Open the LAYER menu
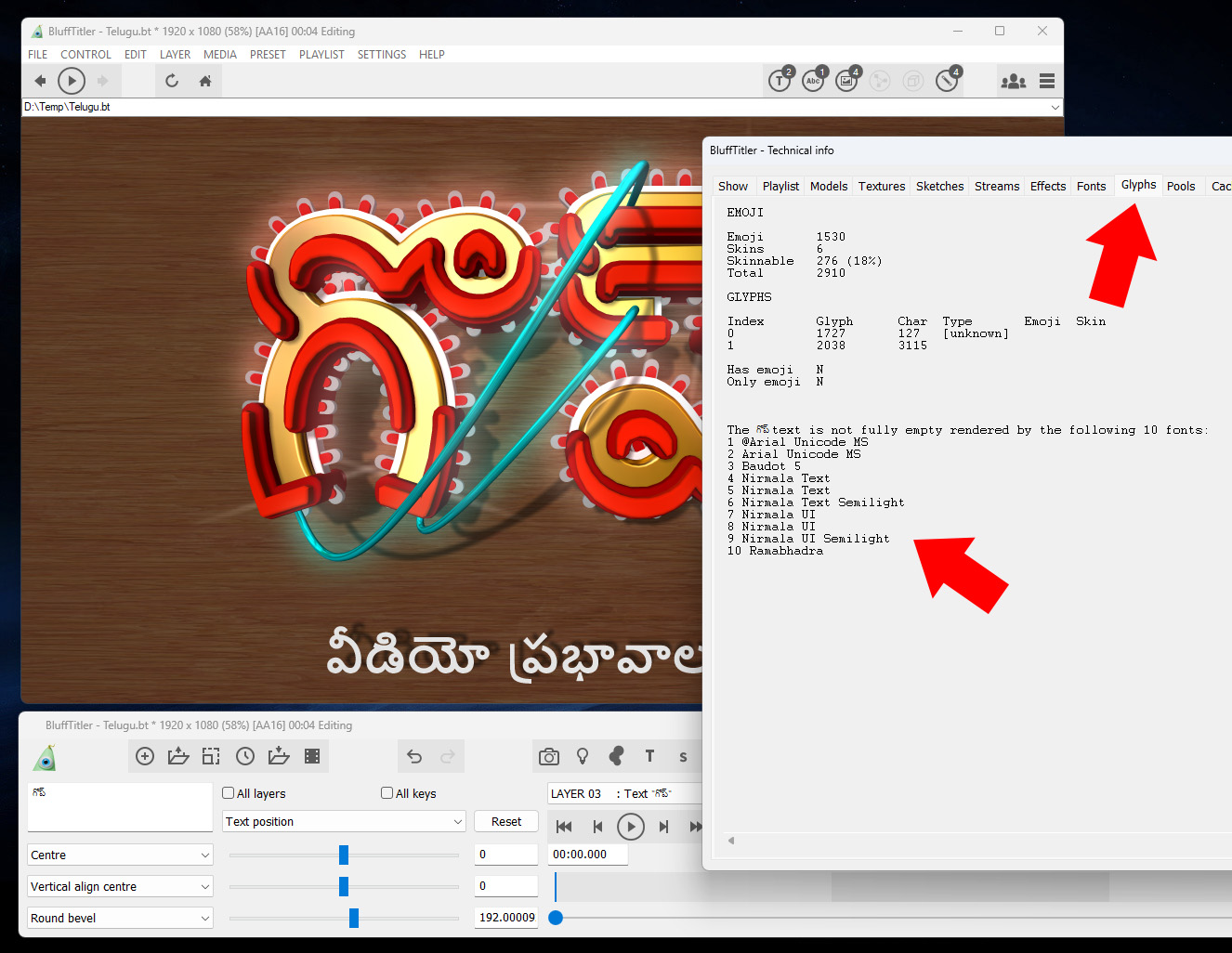 (x=175, y=55)
